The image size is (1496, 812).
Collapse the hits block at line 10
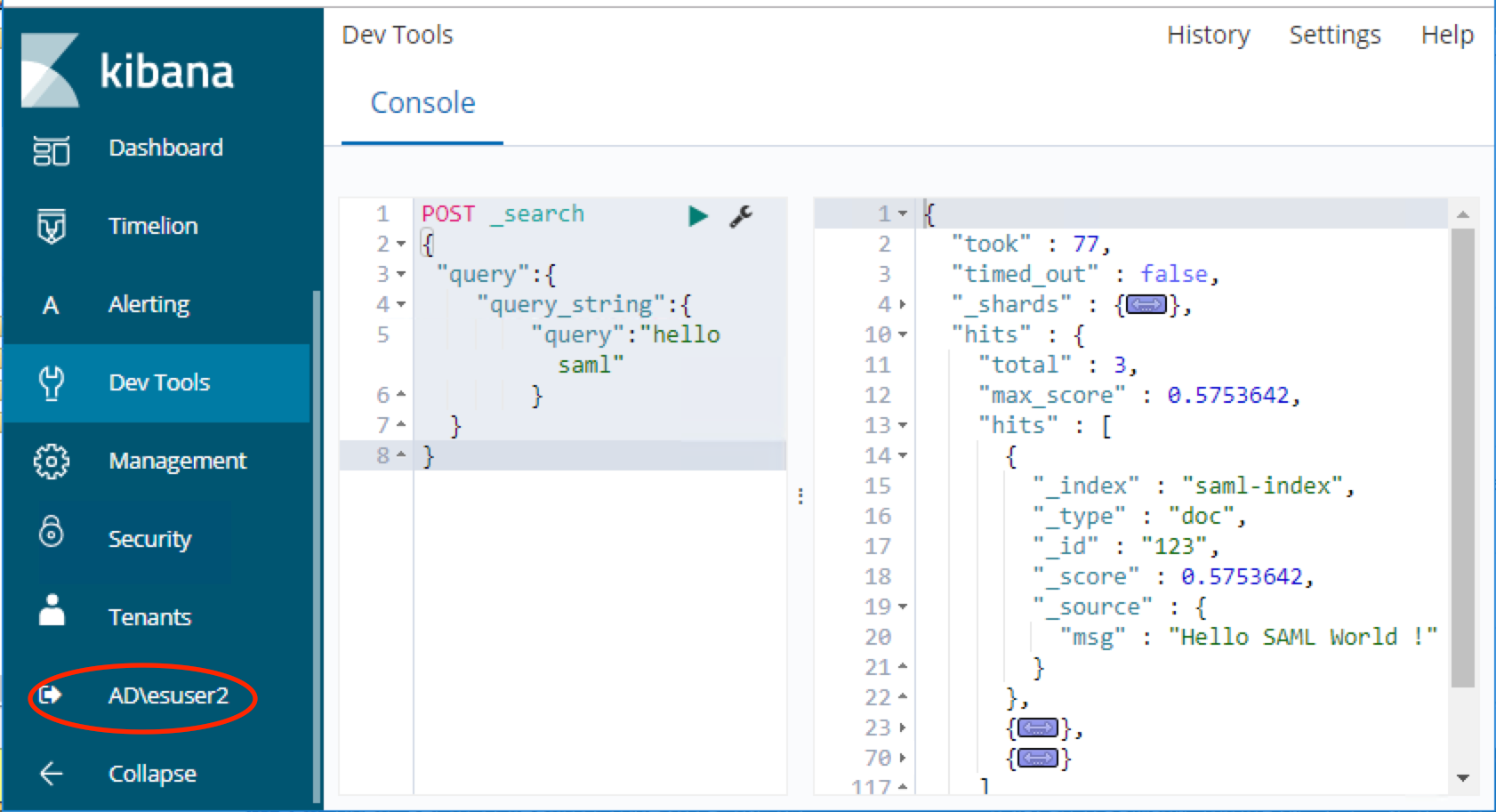pos(903,335)
